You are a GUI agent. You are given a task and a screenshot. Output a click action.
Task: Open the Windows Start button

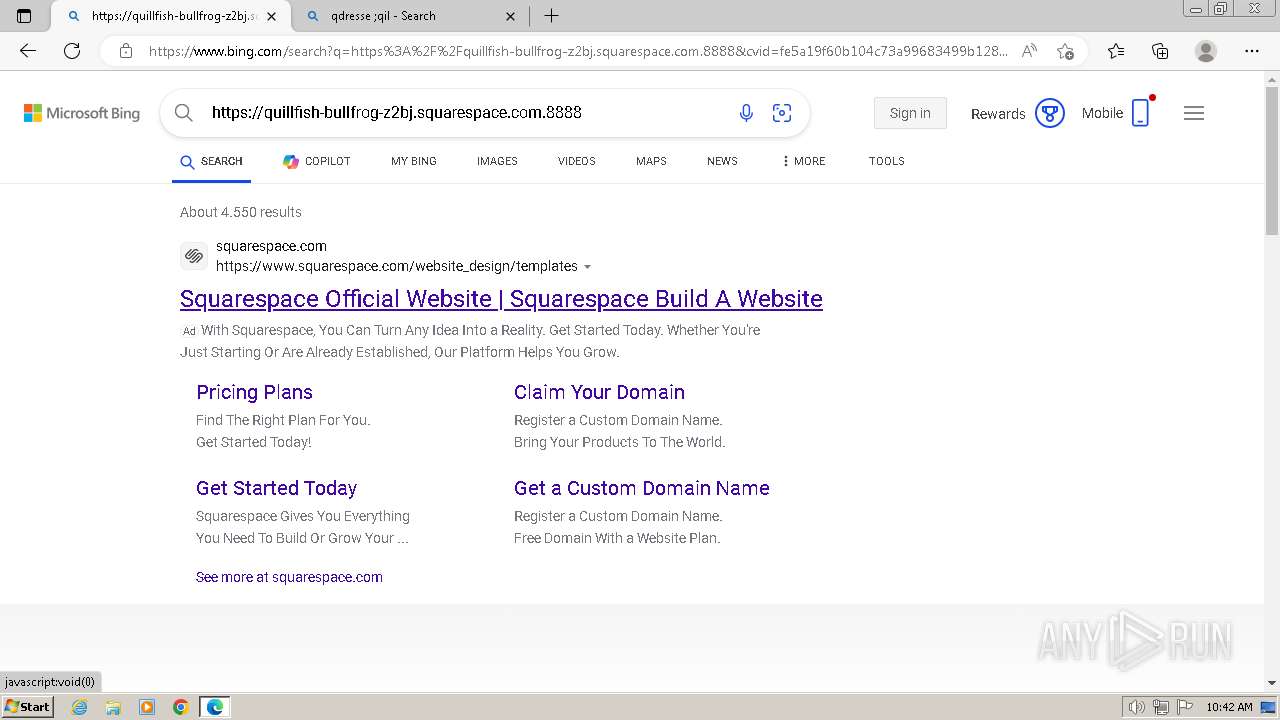pyautogui.click(x=27, y=707)
